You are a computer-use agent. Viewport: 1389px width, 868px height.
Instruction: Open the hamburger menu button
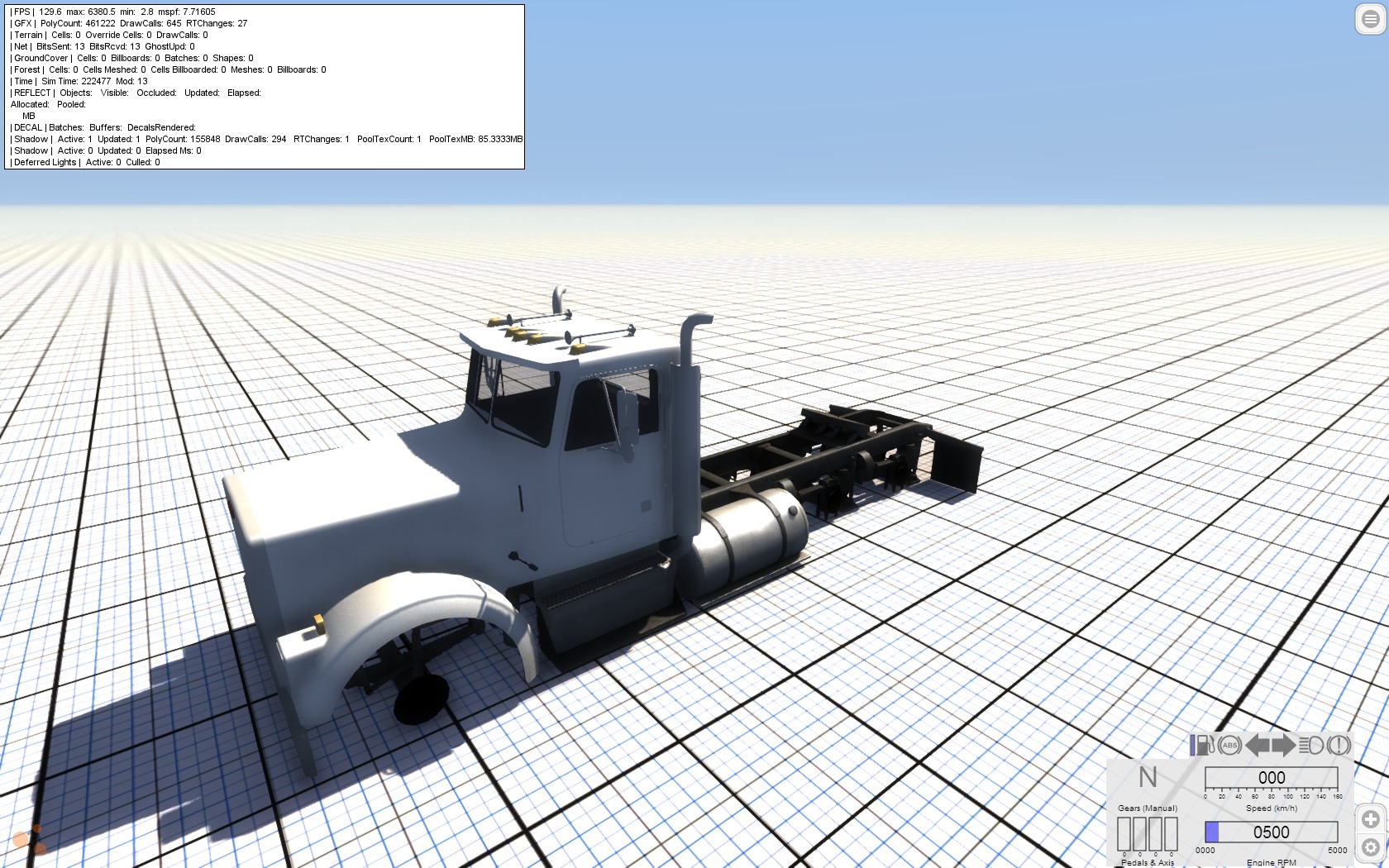point(1371,19)
